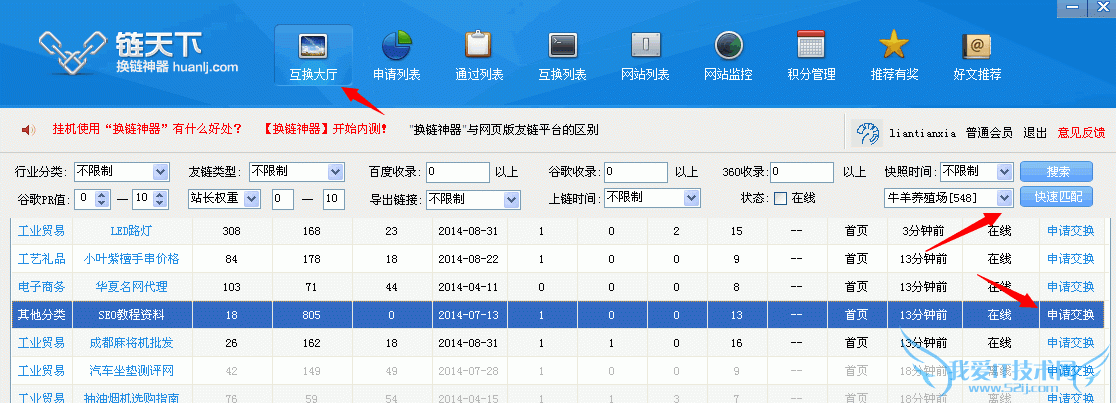Viewport: 1116px width, 403px height.
Task: Click the 3分钟前 time cell
Action: [x=923, y=231]
